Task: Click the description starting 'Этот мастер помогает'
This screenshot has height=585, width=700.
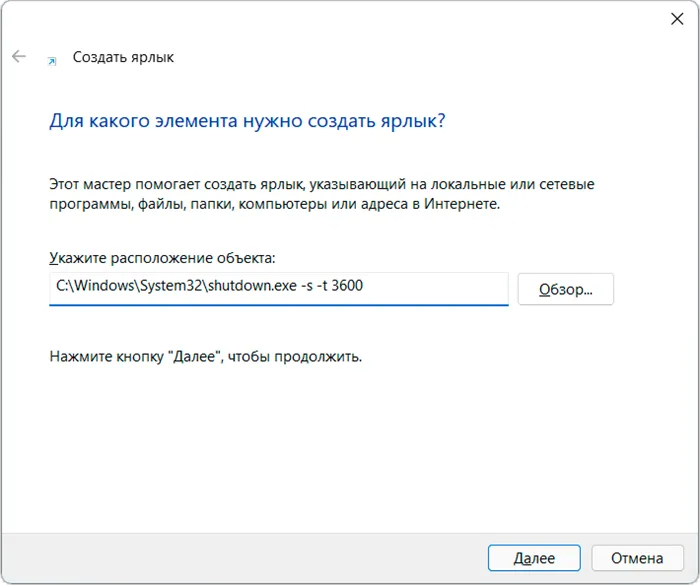Action: click(321, 194)
